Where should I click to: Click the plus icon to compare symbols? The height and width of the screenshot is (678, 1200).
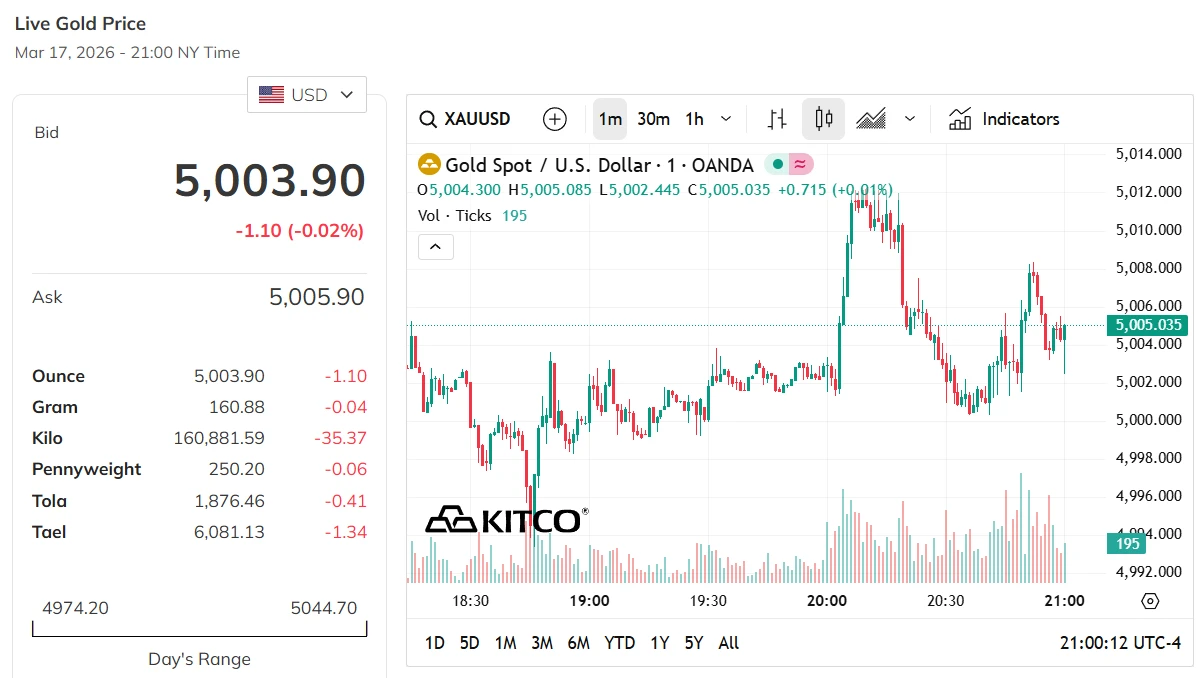click(554, 118)
